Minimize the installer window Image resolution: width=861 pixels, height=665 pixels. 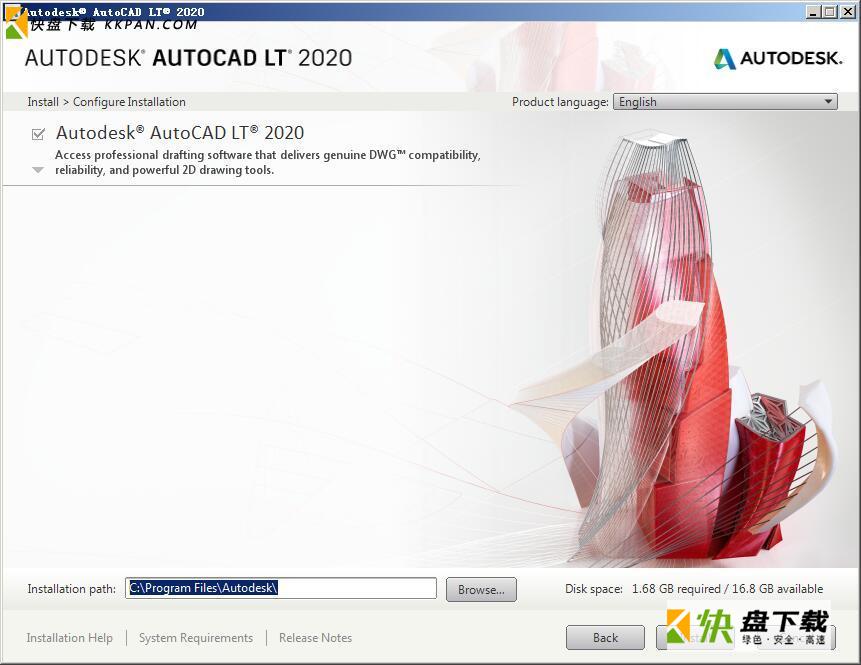[814, 11]
